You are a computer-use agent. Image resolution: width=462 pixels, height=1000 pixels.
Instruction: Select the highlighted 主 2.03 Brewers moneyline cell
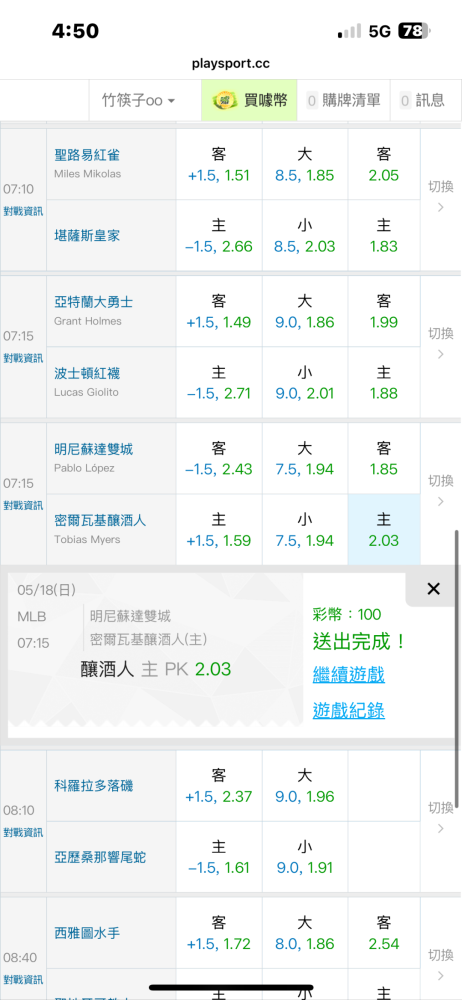tap(384, 529)
